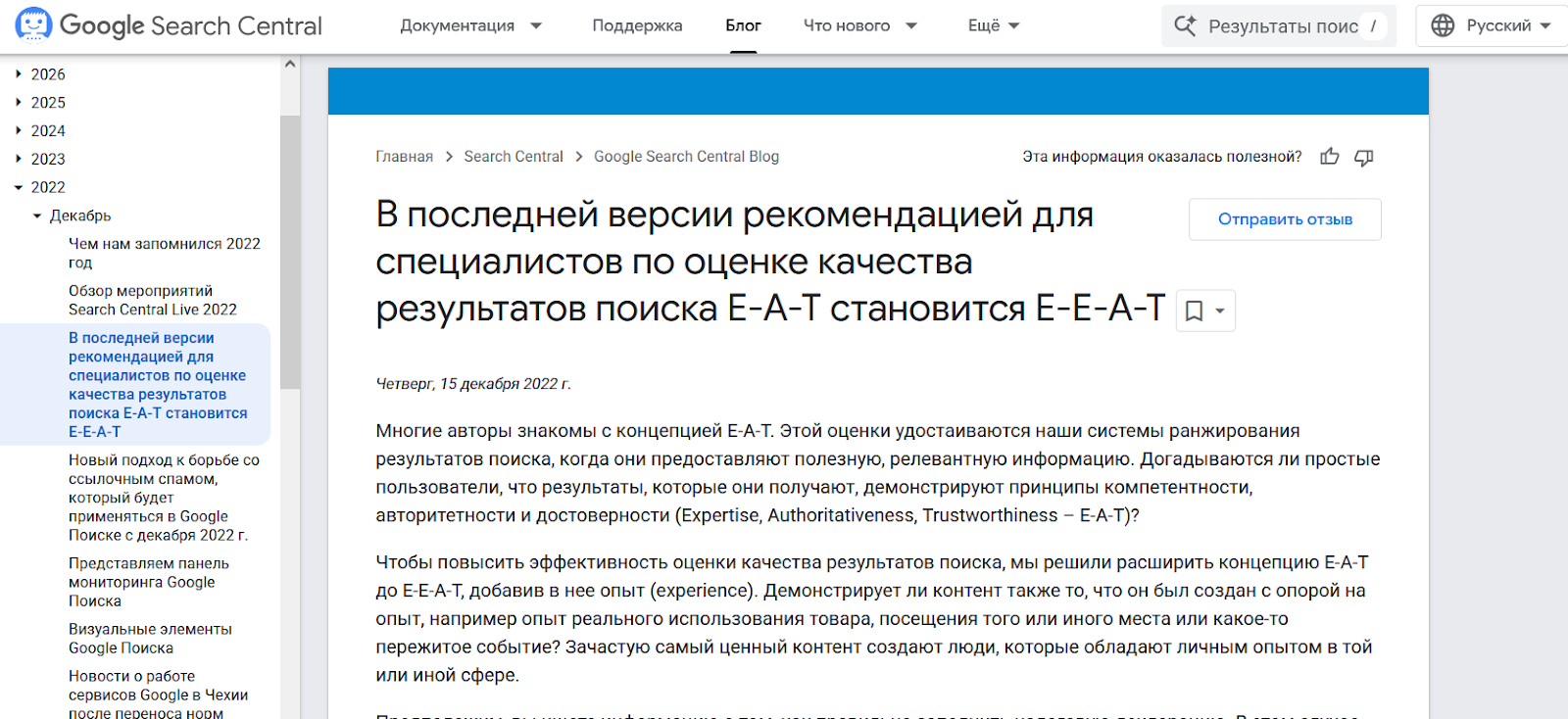Click 'Эта информация оказалась полезной?' text
This screenshot has height=719, width=1568.
point(1162,157)
